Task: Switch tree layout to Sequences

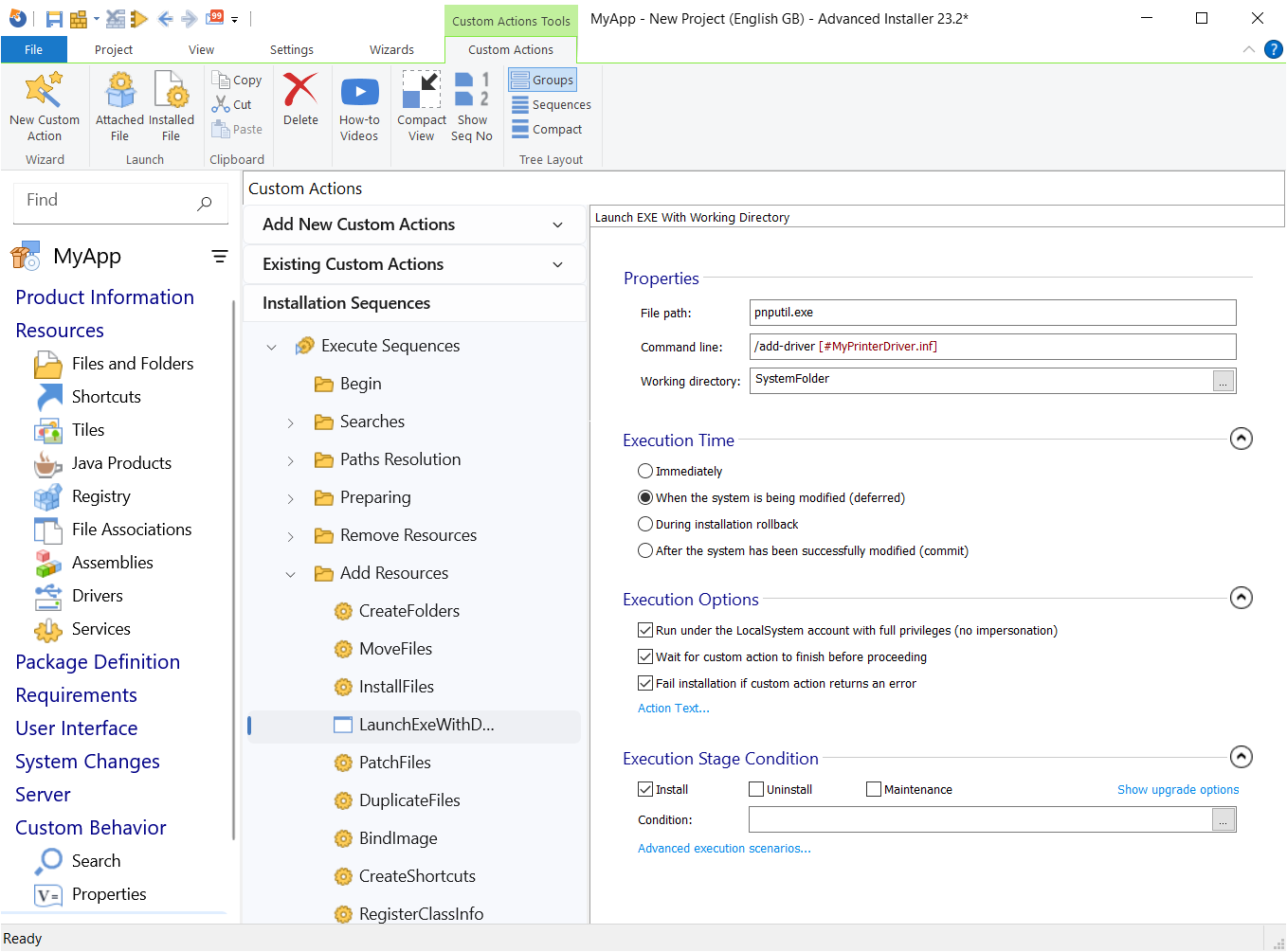Action: pyautogui.click(x=551, y=104)
